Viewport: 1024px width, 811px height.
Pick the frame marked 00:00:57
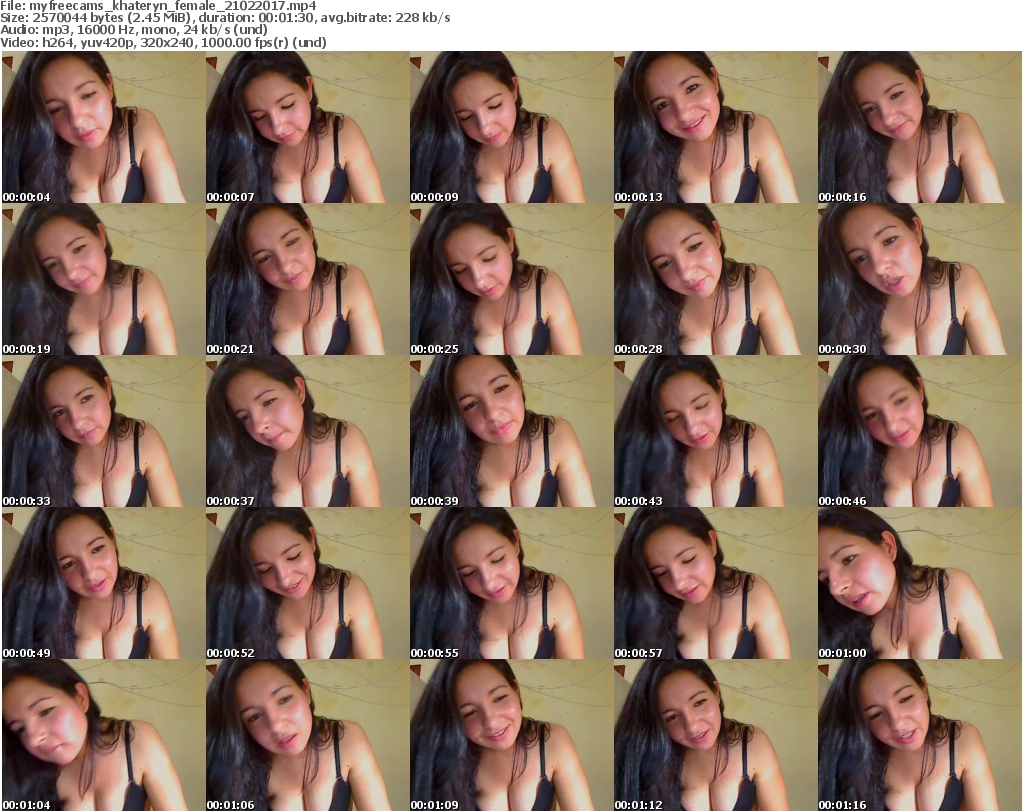(x=716, y=584)
